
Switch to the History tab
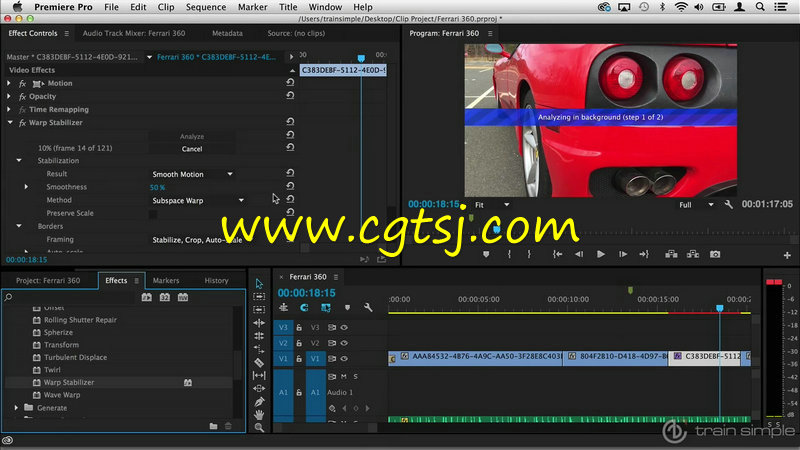[x=216, y=281]
